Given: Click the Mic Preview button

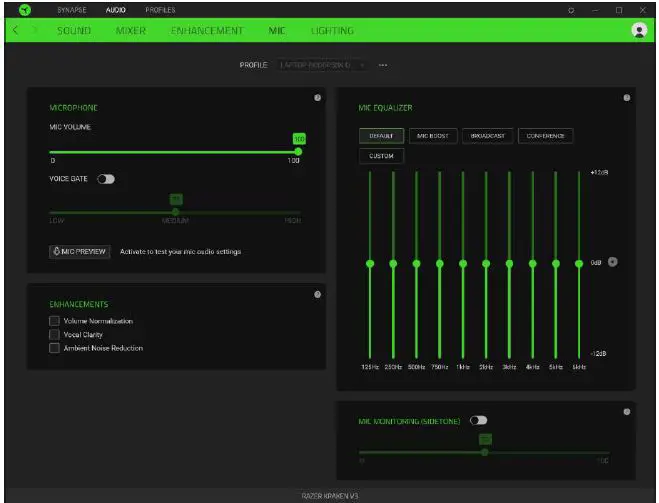Looking at the screenshot, I should tap(79, 251).
